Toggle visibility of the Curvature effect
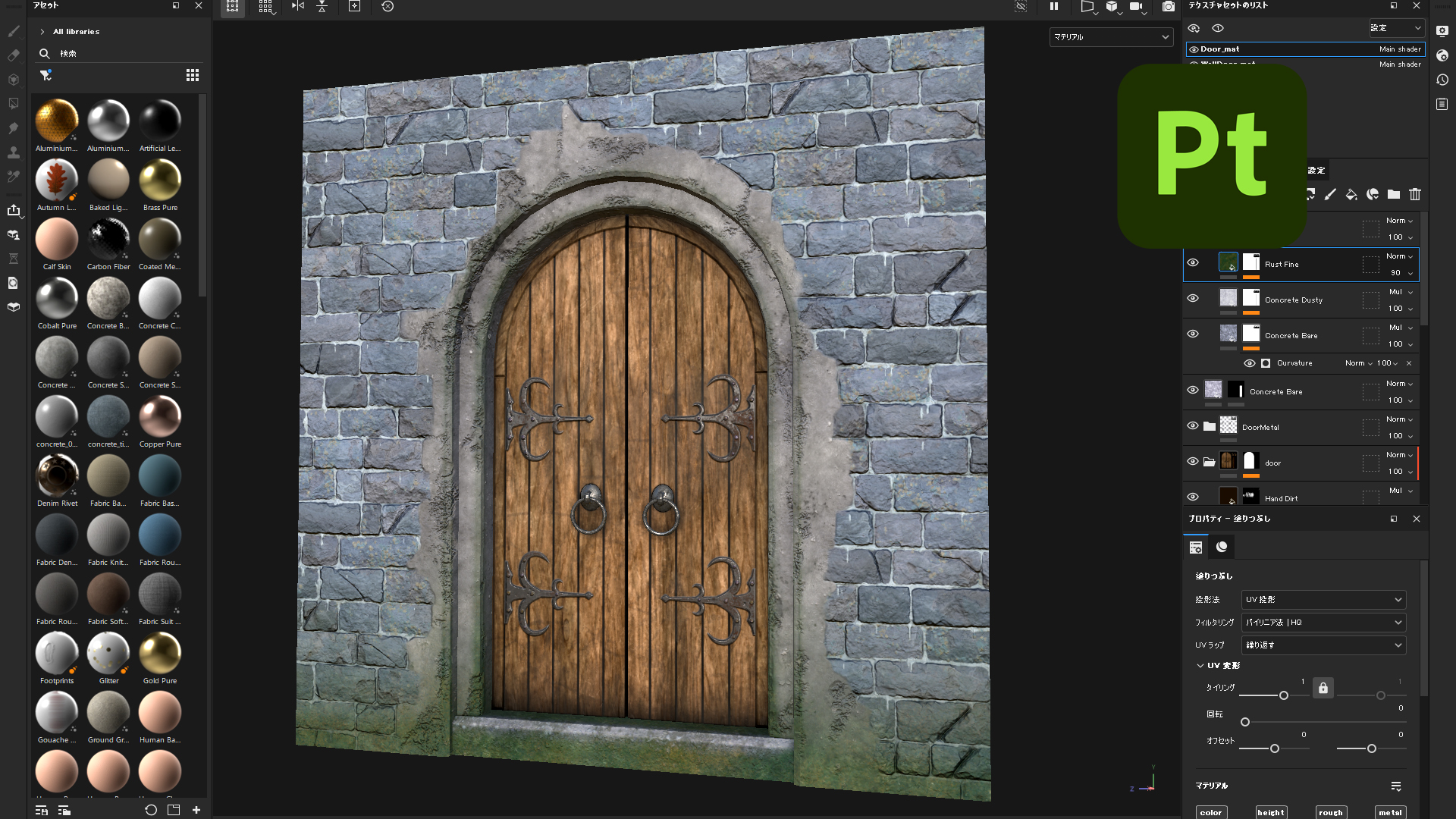Screen dimensions: 1456x819 1249,363
